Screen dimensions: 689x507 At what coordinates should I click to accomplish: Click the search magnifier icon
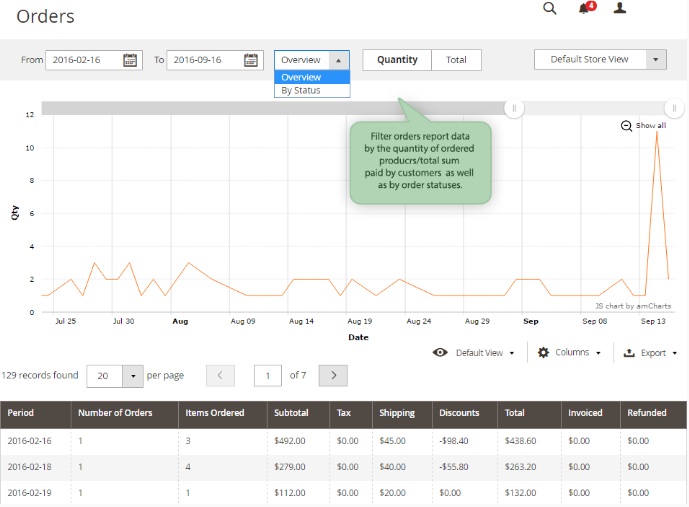tap(549, 9)
